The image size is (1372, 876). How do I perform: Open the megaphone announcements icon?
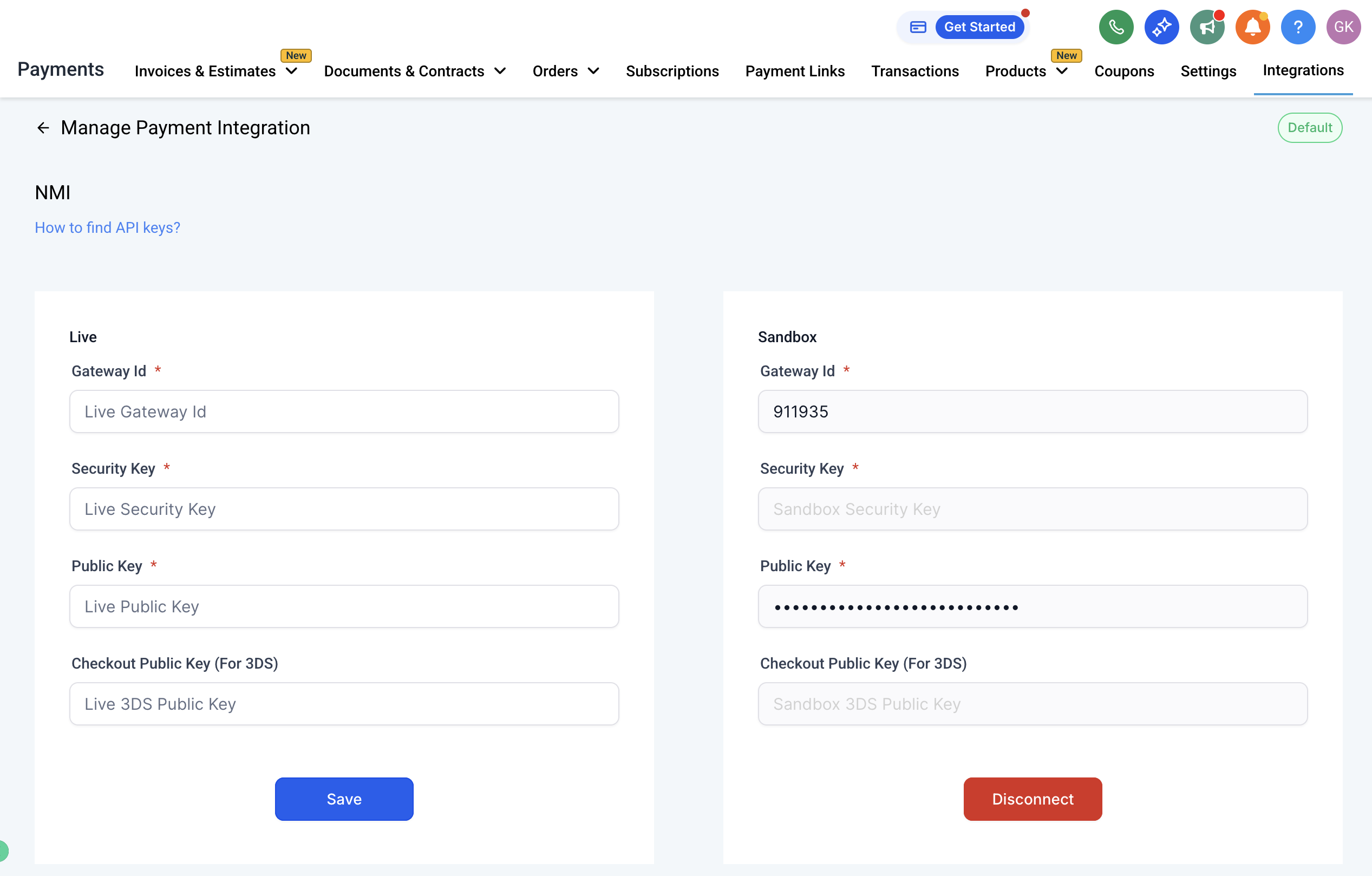[1207, 27]
